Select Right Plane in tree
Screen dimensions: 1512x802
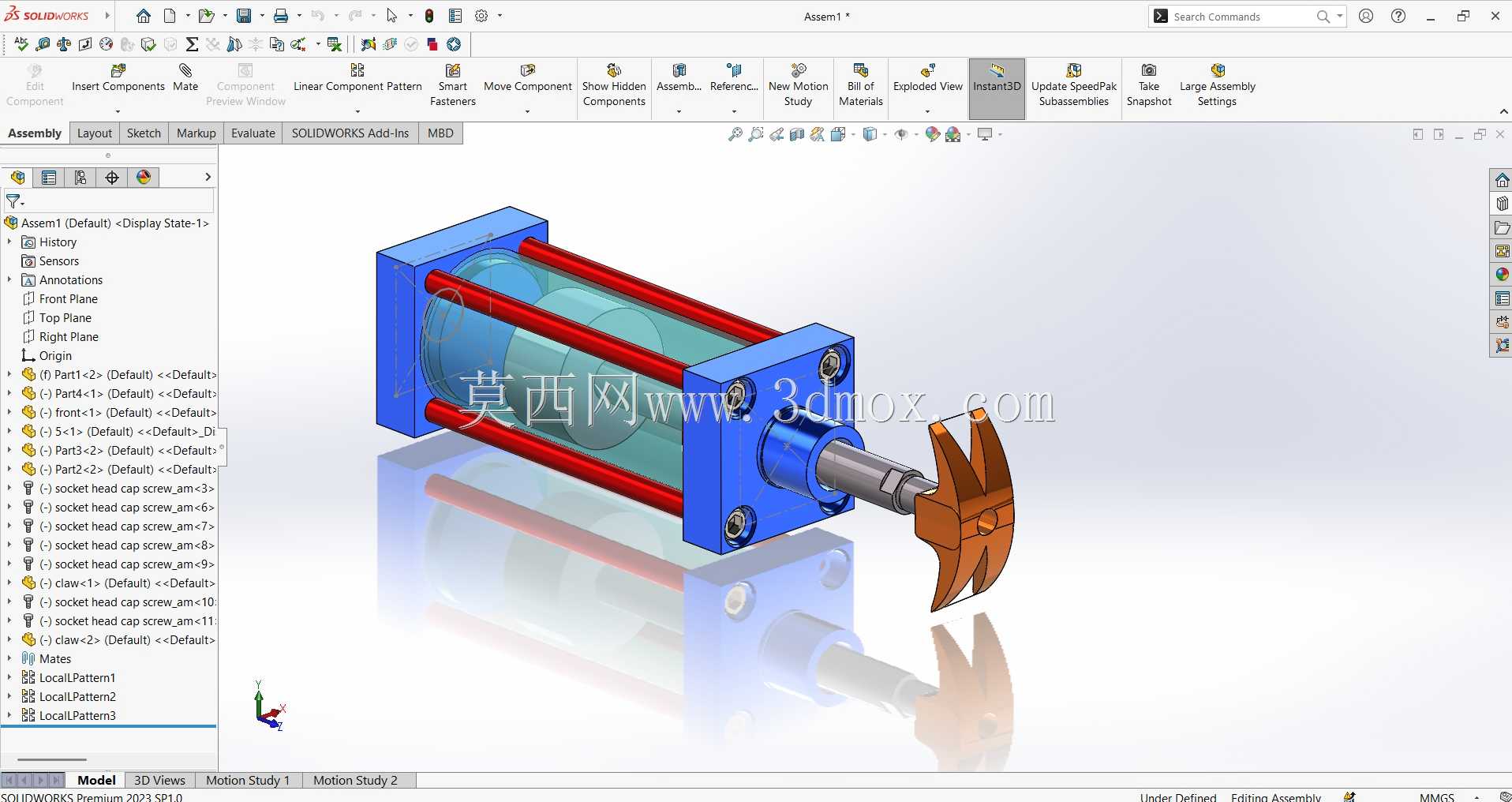69,337
